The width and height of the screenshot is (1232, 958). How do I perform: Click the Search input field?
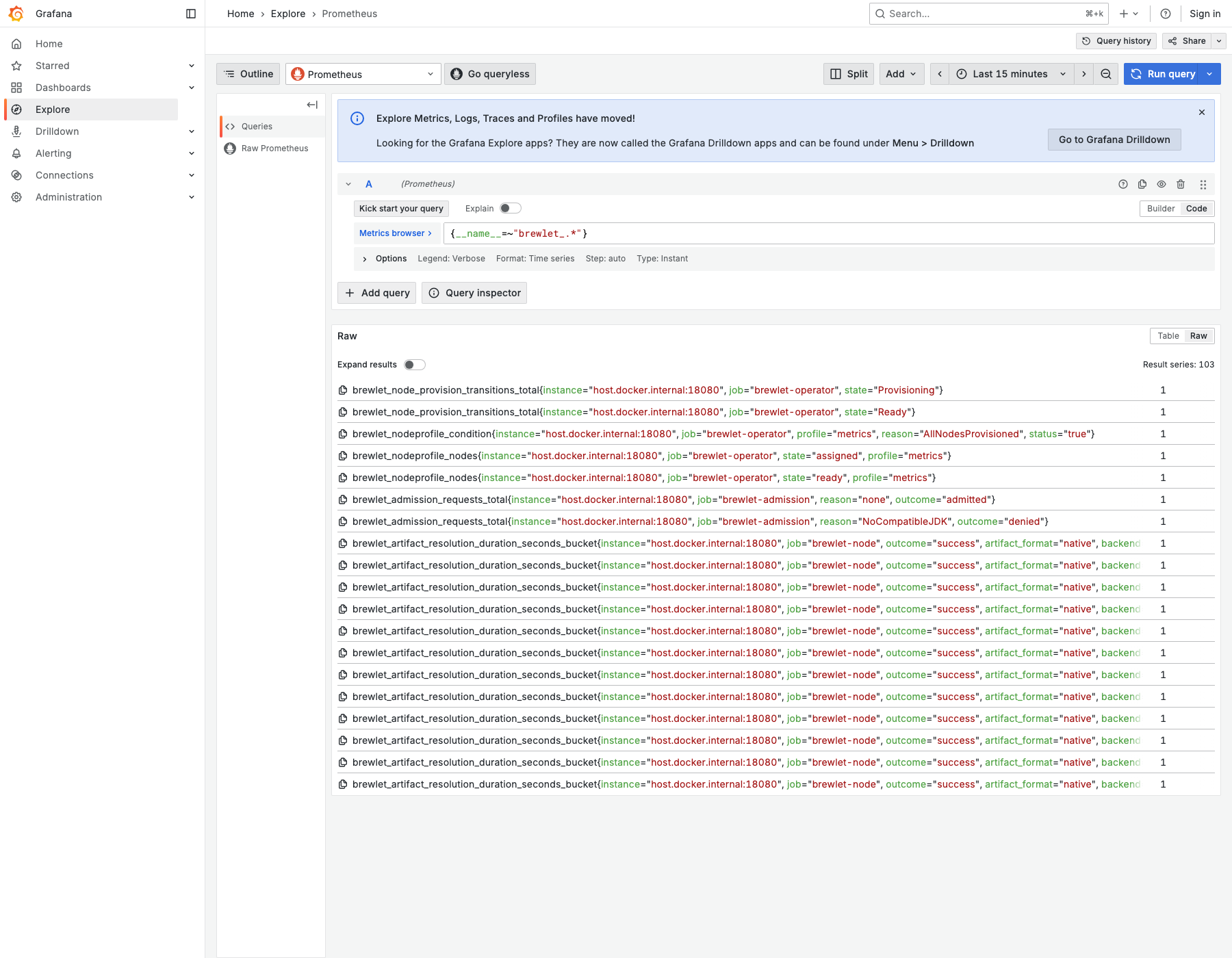tap(989, 14)
